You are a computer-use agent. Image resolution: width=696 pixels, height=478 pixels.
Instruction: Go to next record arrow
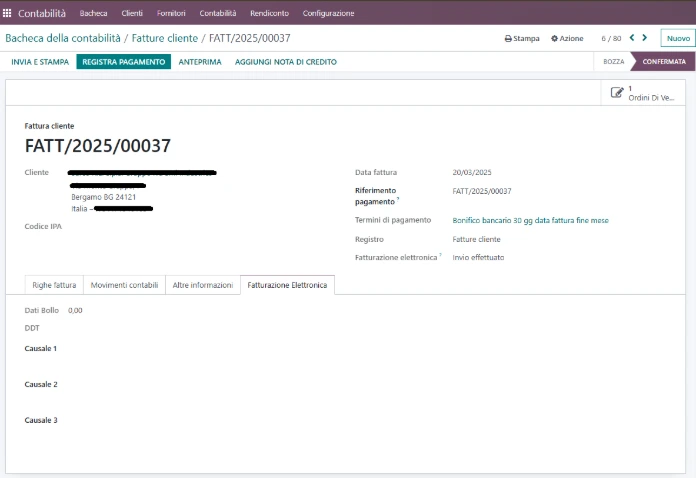[645, 38]
